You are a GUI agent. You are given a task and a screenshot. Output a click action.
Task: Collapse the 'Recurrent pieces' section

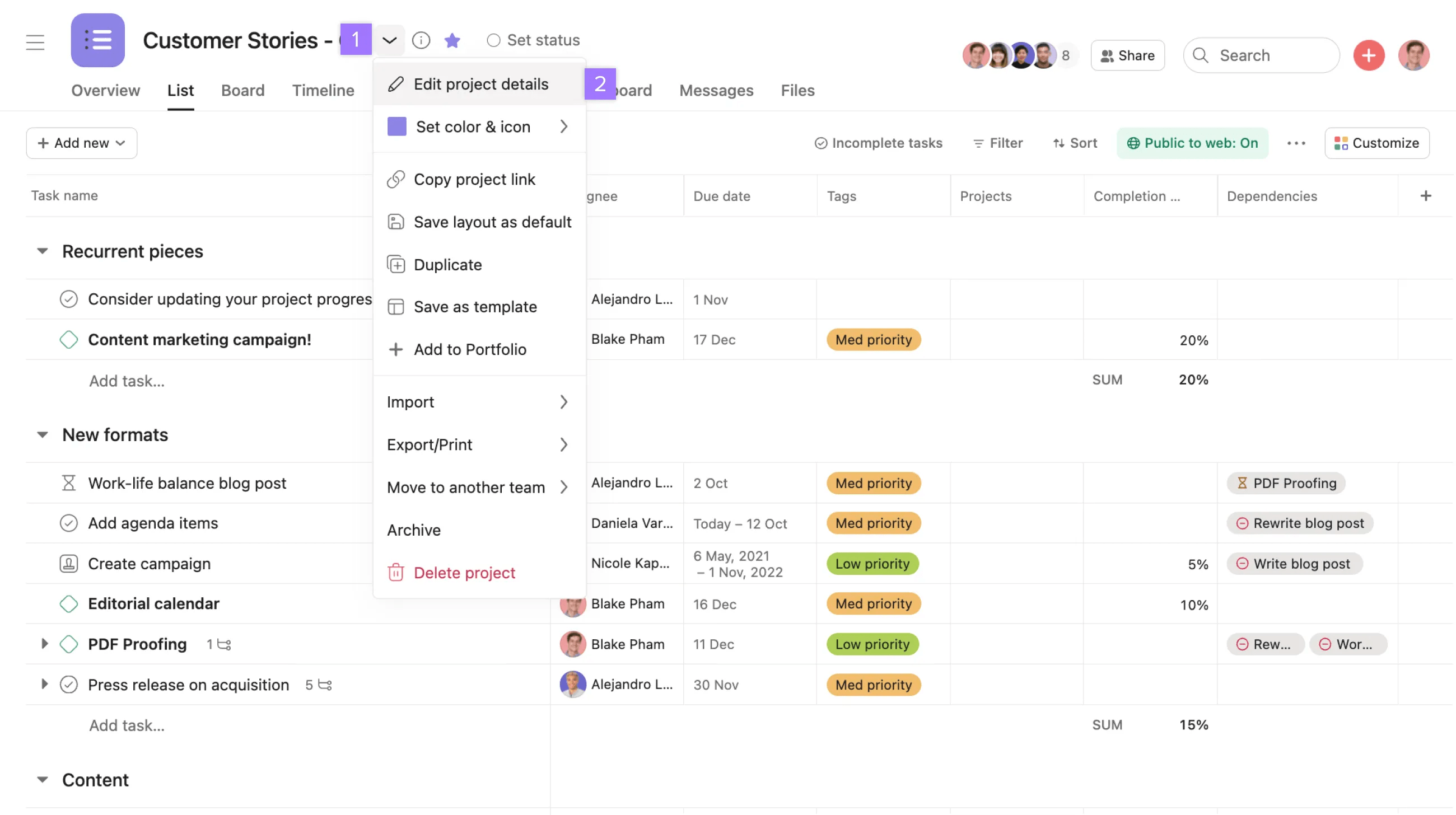tap(43, 251)
